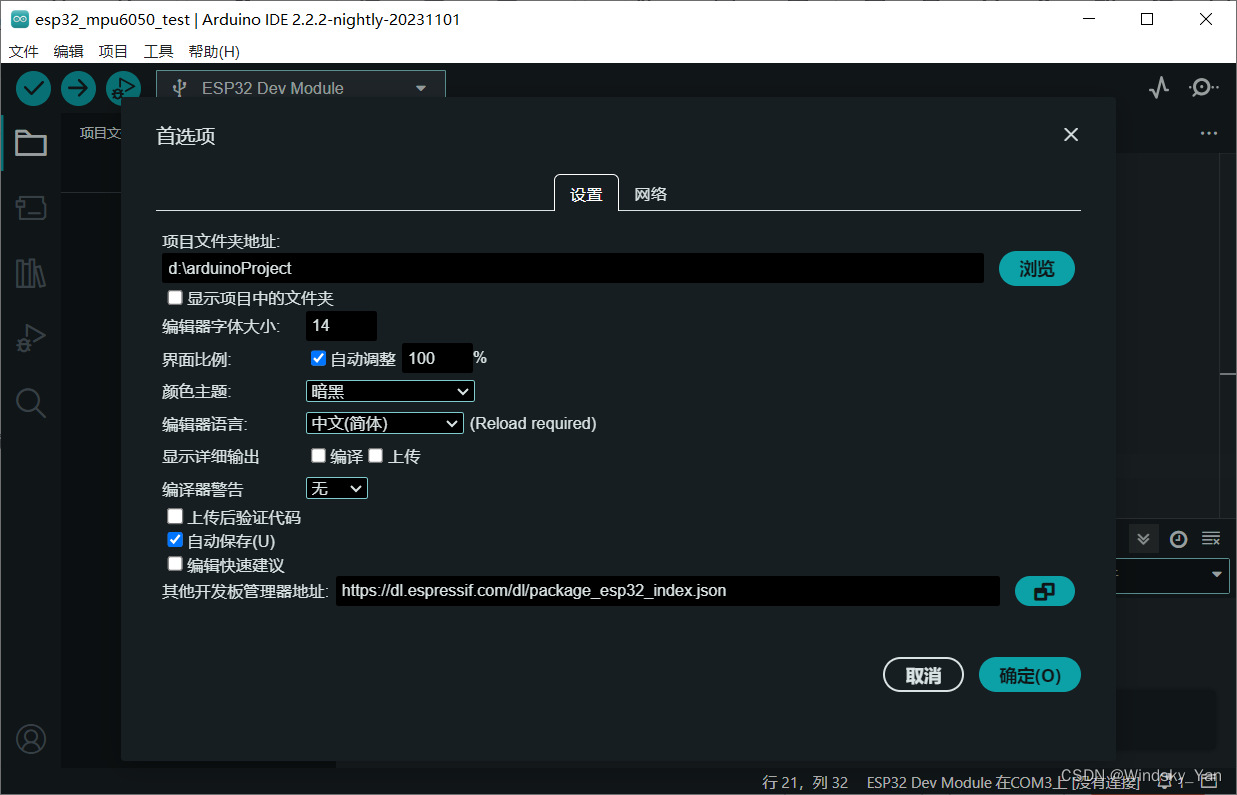Screen dimensions: 1237x795
Task: Click the Cancel button
Action: pyautogui.click(x=924, y=675)
